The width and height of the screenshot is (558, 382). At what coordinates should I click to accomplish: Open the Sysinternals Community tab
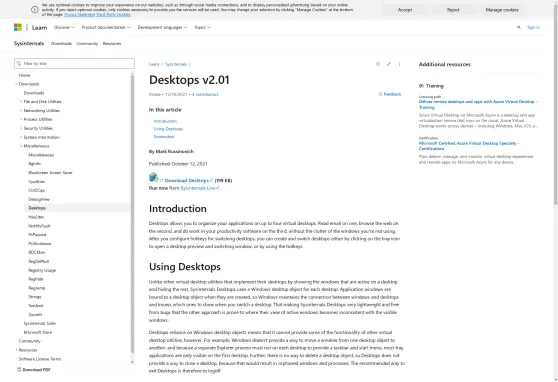click(x=87, y=43)
